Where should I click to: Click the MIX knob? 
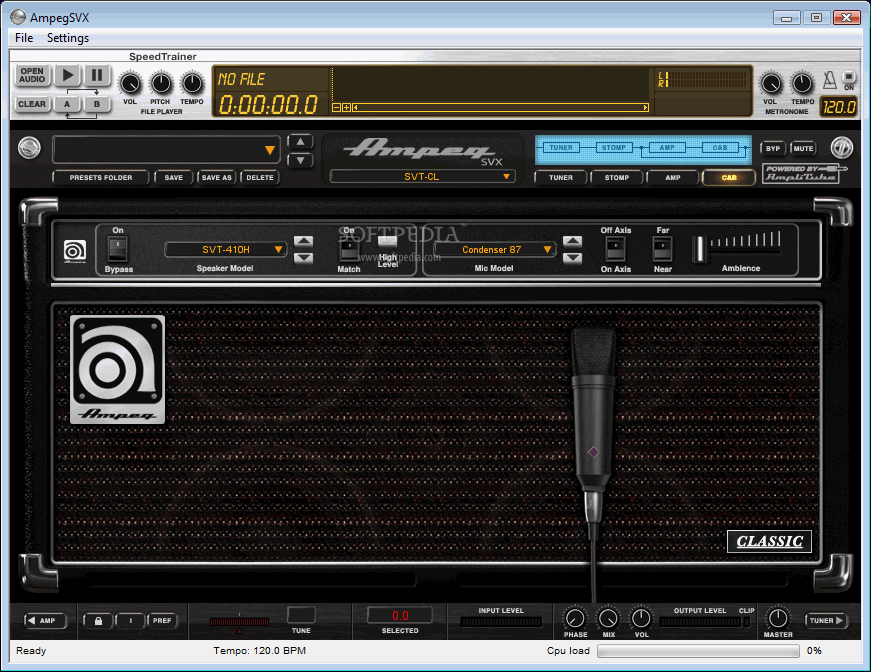coord(608,618)
